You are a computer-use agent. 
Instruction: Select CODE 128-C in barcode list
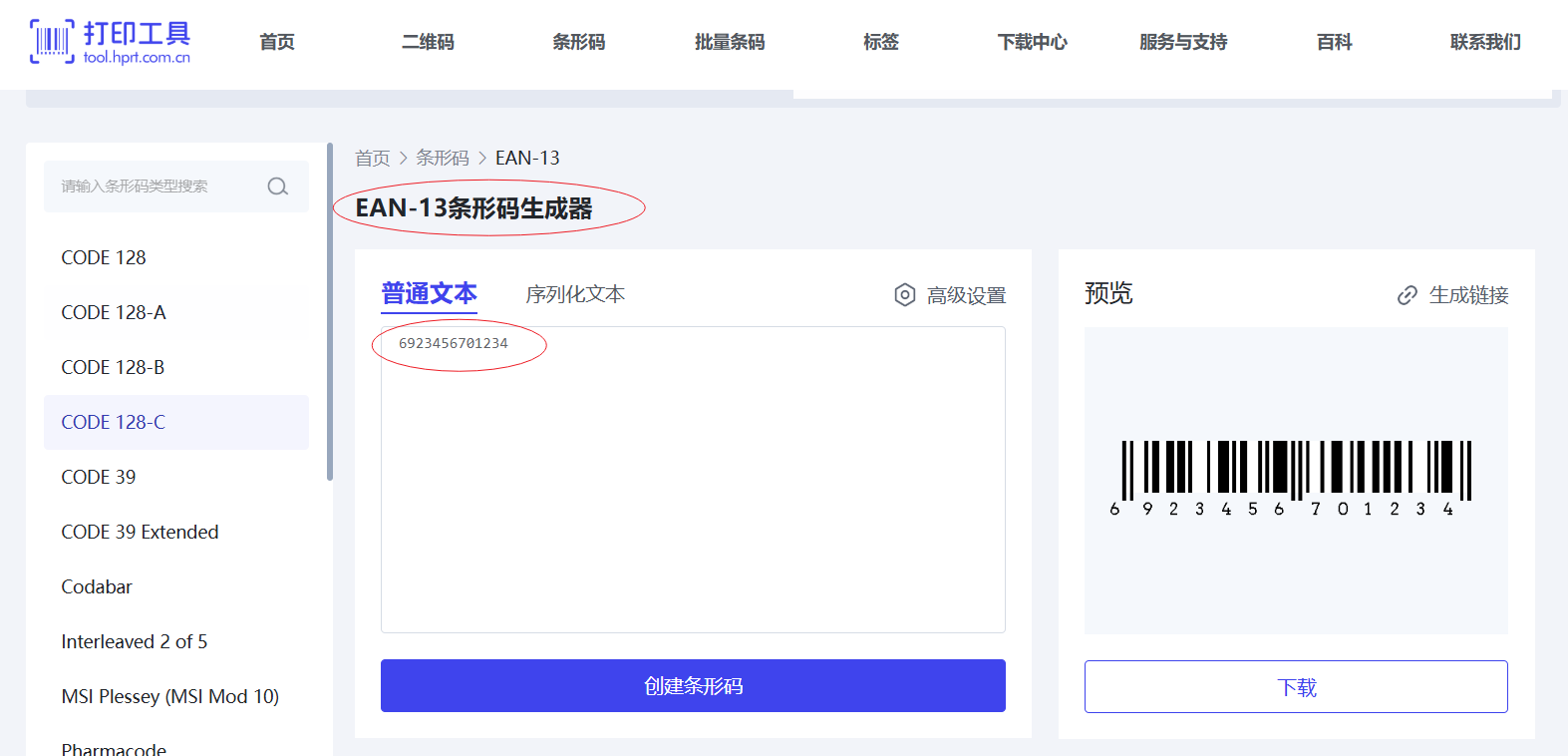tap(176, 422)
